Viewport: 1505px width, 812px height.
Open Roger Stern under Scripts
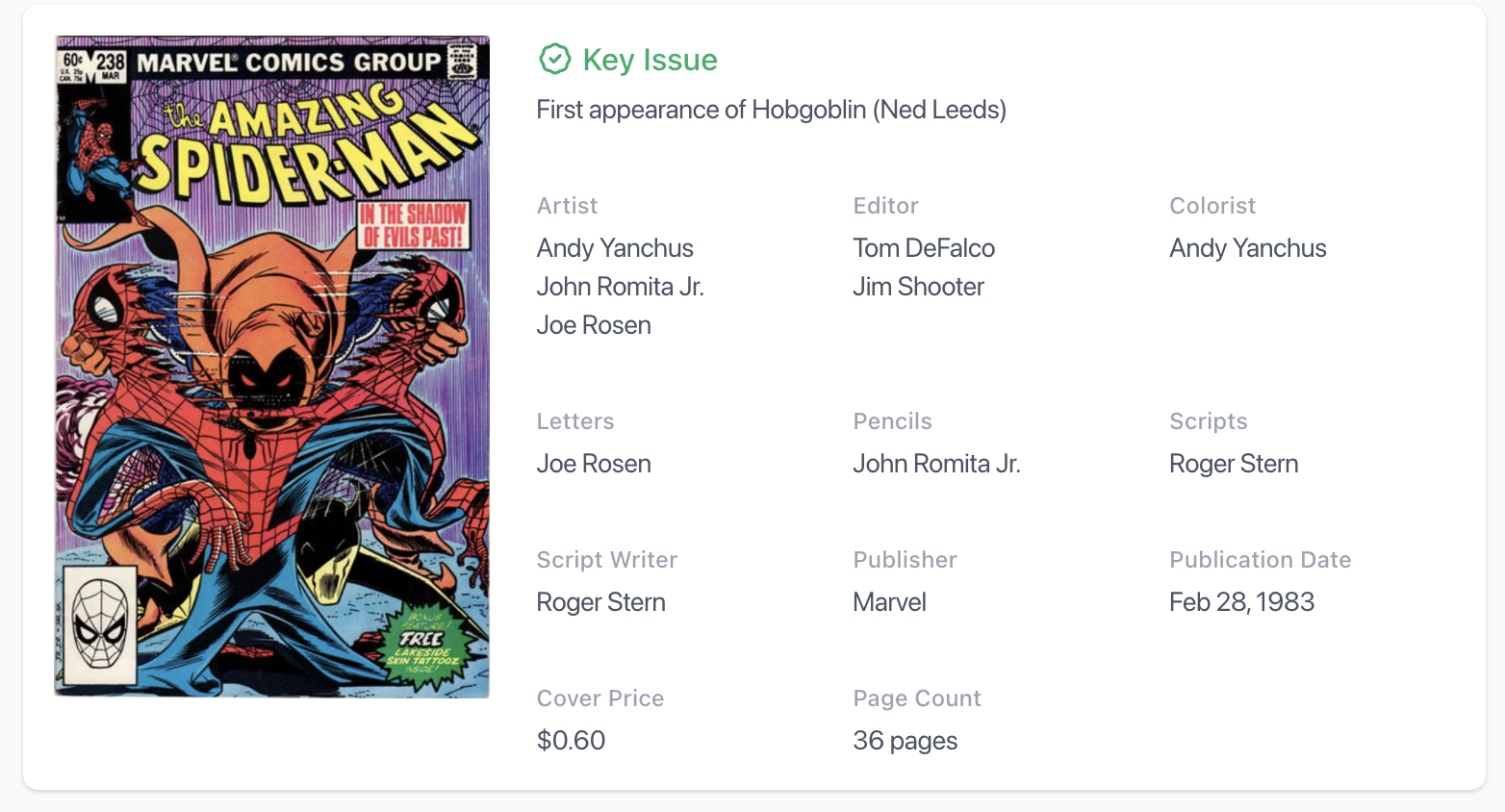coord(1234,464)
